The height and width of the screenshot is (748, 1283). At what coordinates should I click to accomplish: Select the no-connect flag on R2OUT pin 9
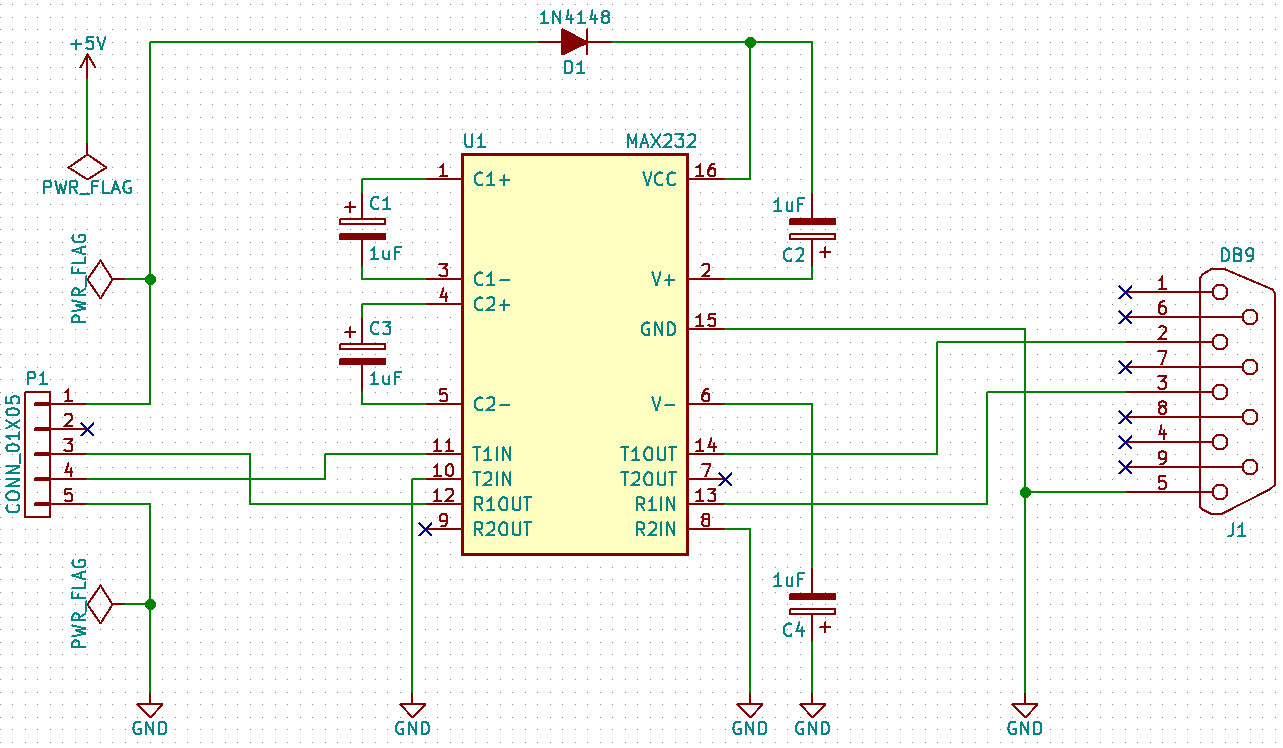click(425, 529)
